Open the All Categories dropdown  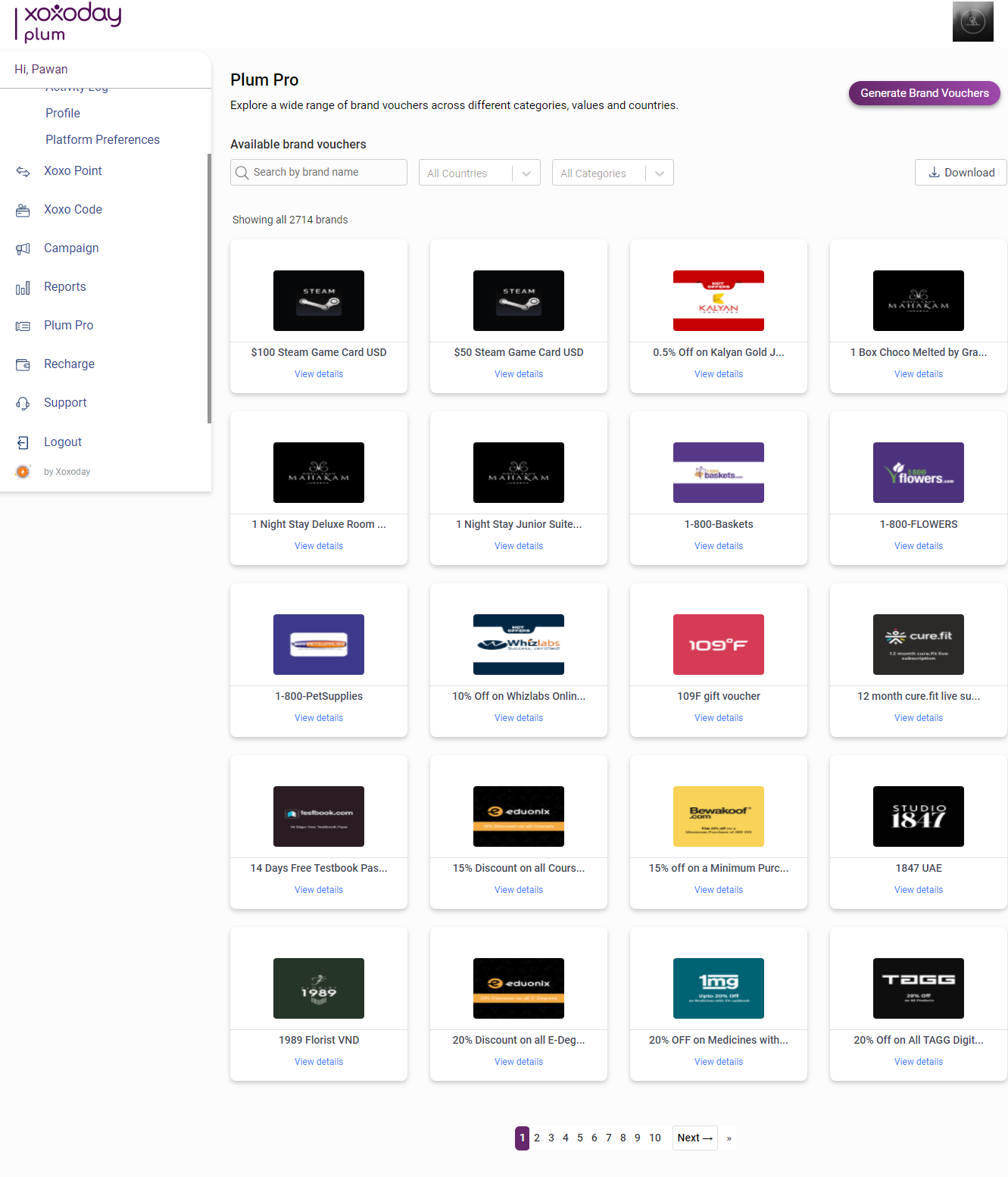click(613, 173)
